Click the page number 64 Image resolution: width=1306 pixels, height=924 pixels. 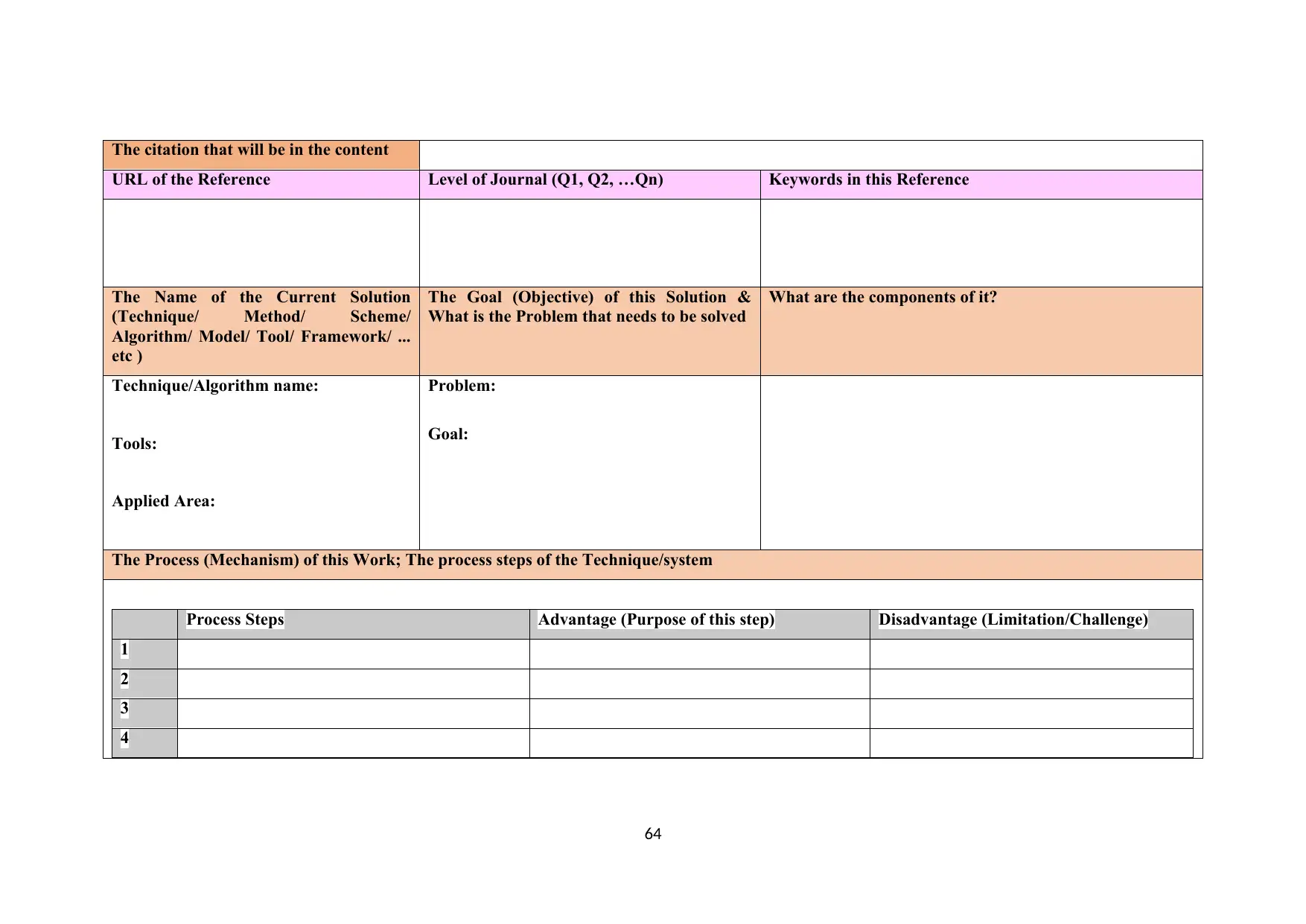coord(653,834)
